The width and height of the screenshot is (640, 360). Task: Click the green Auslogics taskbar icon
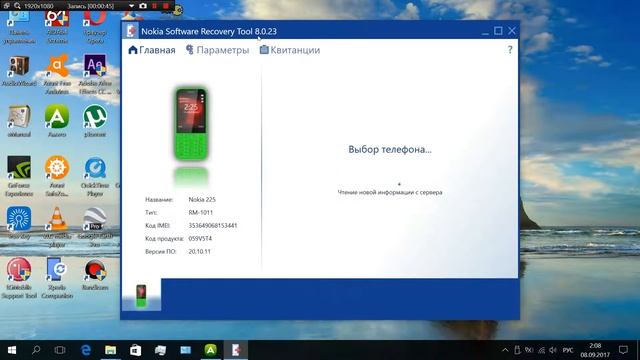point(211,350)
